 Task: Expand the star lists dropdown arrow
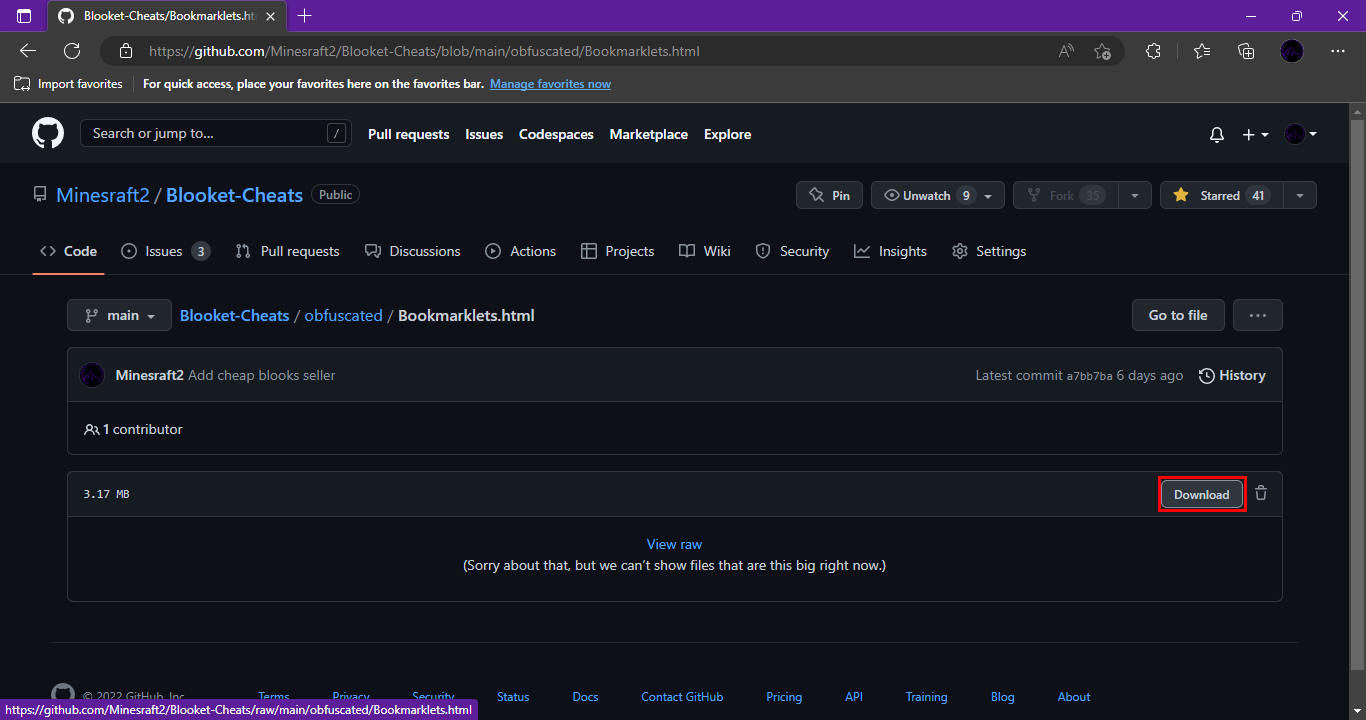click(1300, 195)
